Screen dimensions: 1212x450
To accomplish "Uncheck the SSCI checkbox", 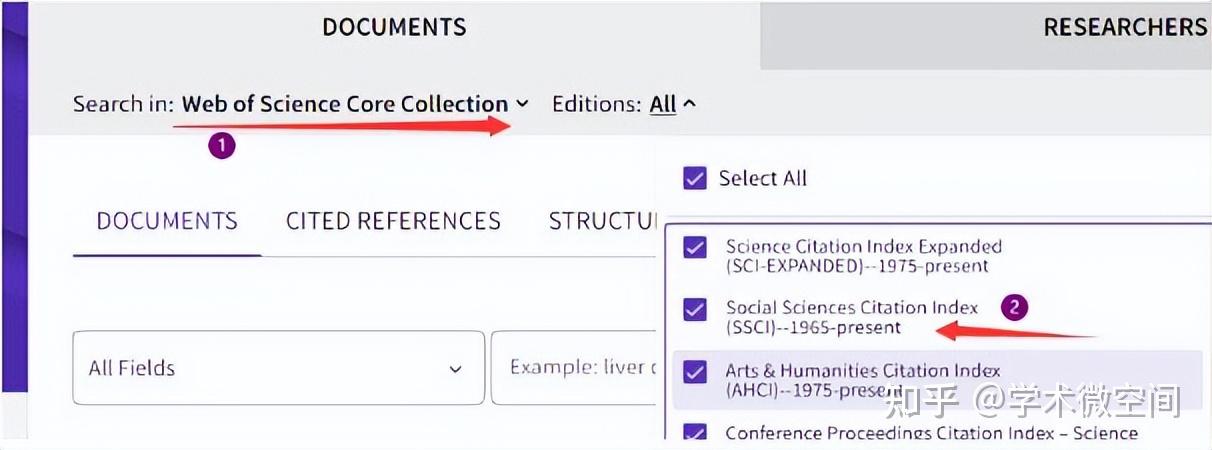I will pyautogui.click(x=694, y=309).
